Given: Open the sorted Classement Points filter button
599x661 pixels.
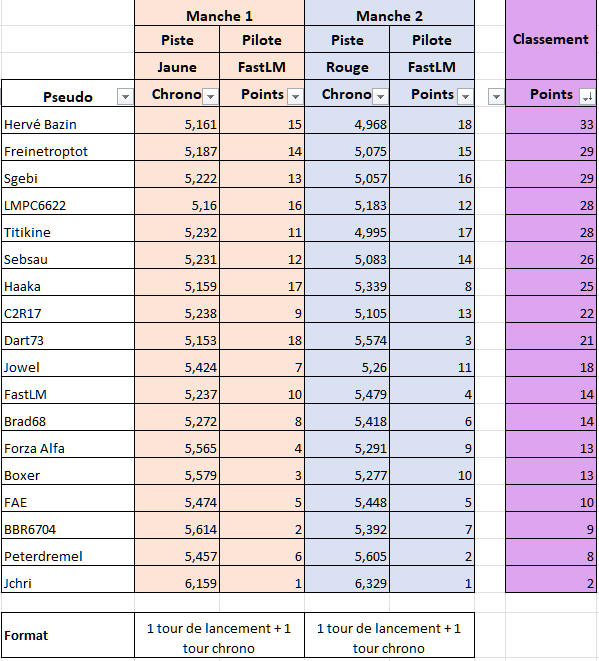Looking at the screenshot, I should point(587,97).
